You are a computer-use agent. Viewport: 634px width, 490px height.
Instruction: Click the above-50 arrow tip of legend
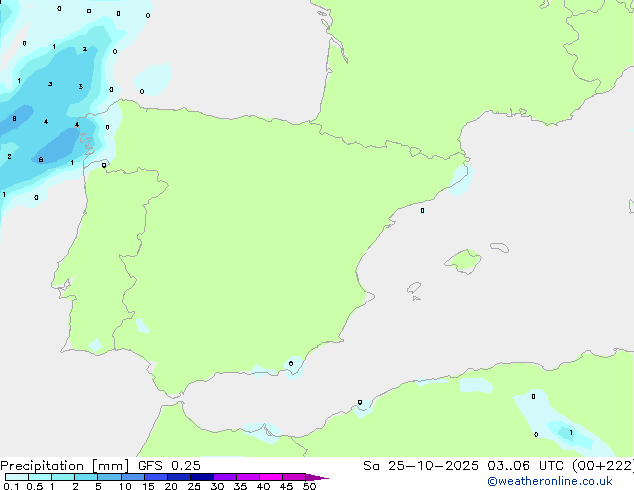317,477
